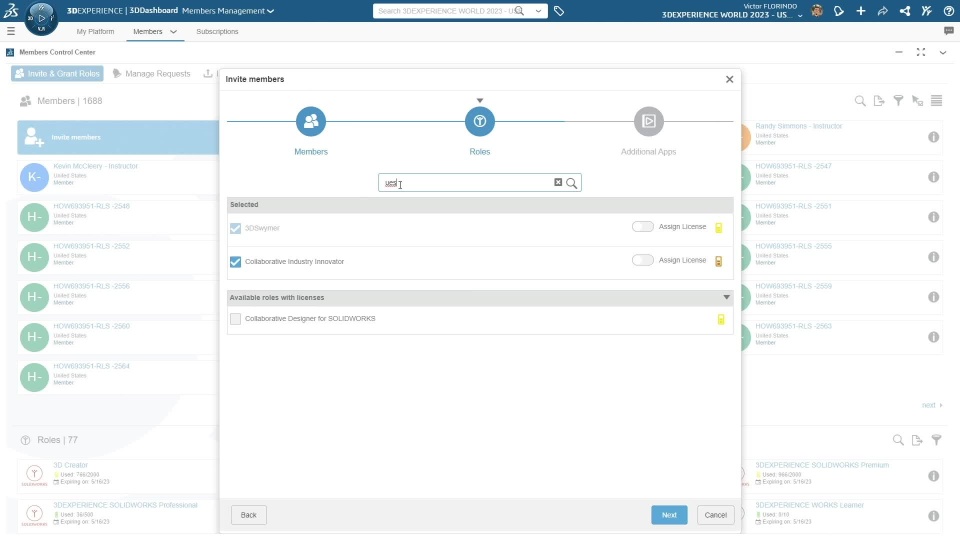
Task: Open the social share network icon
Action: pos(904,11)
